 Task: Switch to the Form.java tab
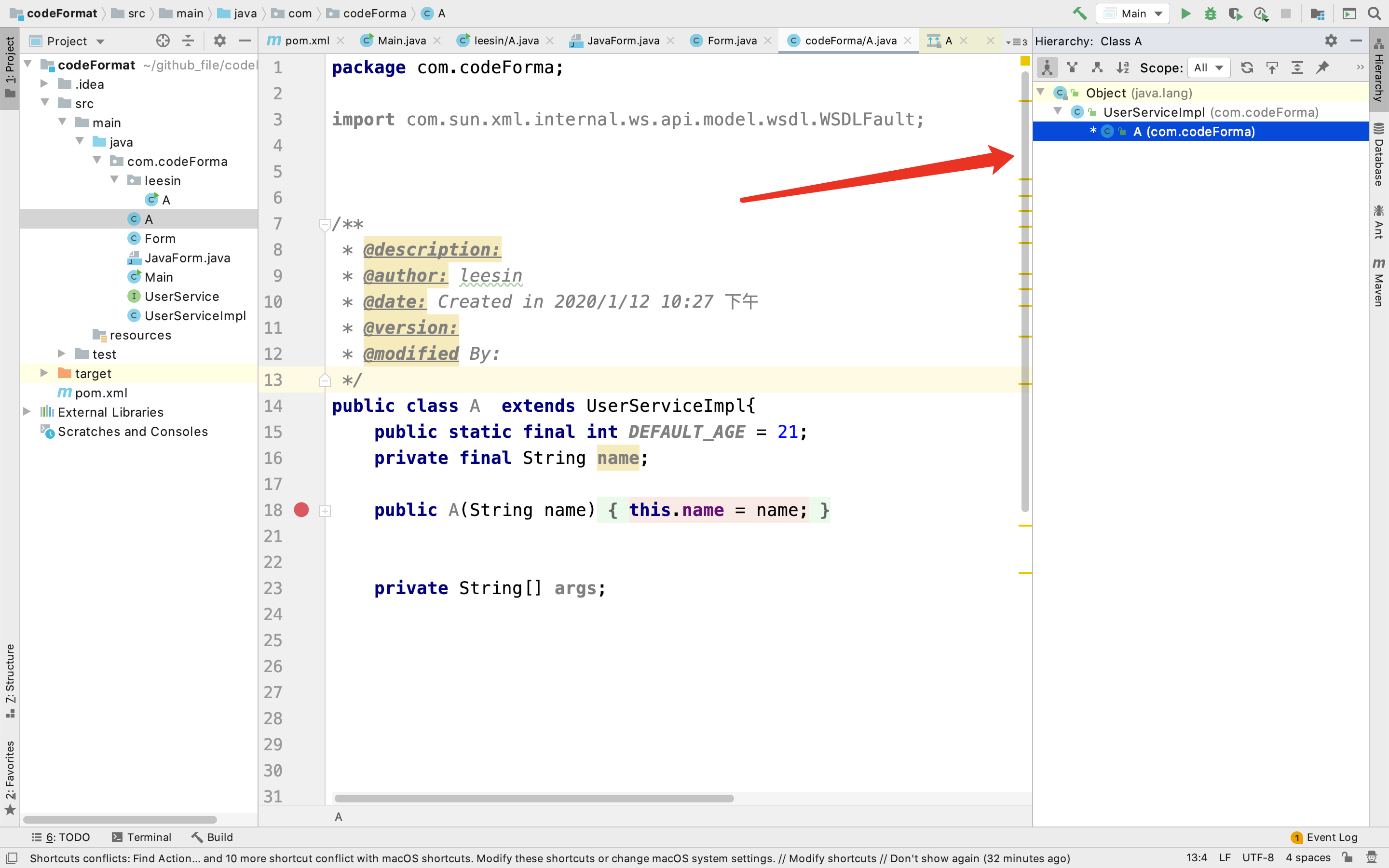click(732, 41)
